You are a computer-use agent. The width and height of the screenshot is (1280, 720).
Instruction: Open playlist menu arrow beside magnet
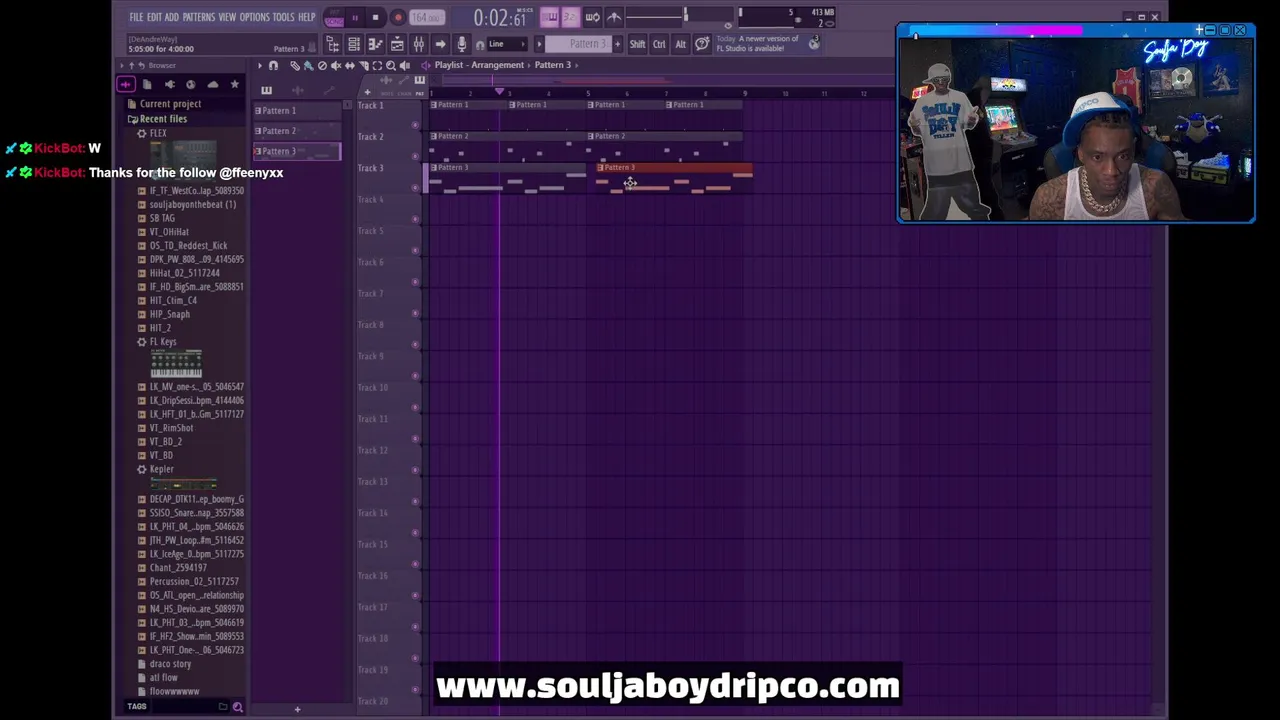259,65
